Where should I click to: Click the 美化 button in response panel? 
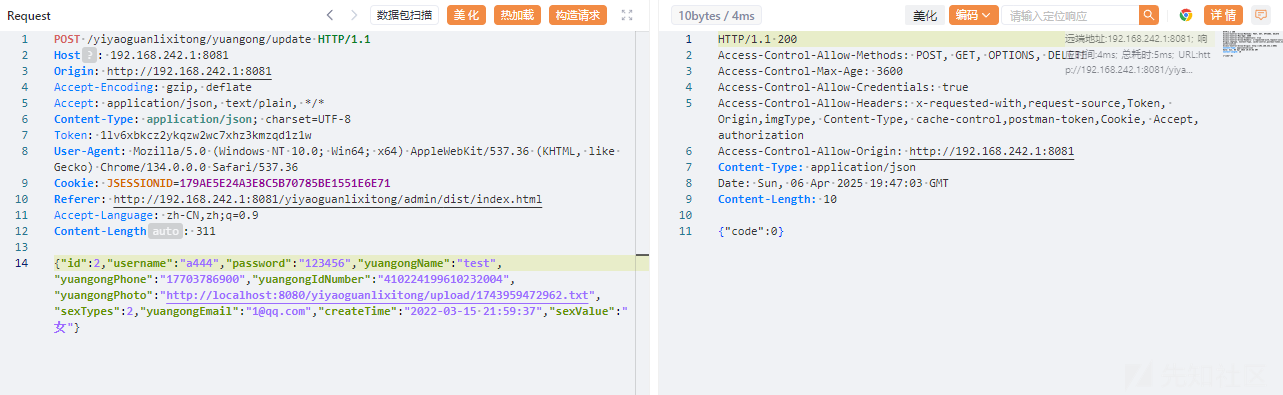pos(925,15)
